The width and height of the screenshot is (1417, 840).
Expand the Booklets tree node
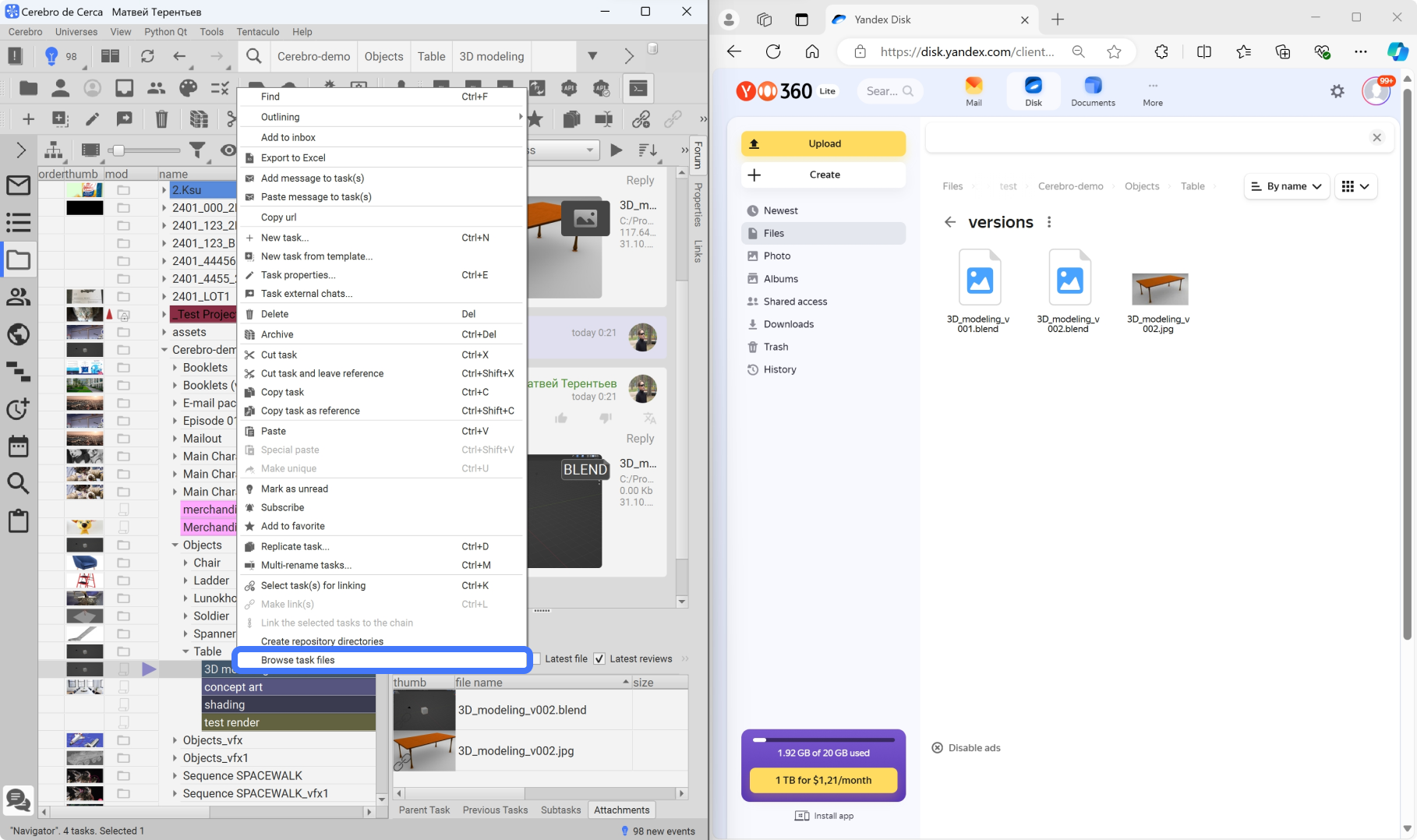[x=175, y=367]
